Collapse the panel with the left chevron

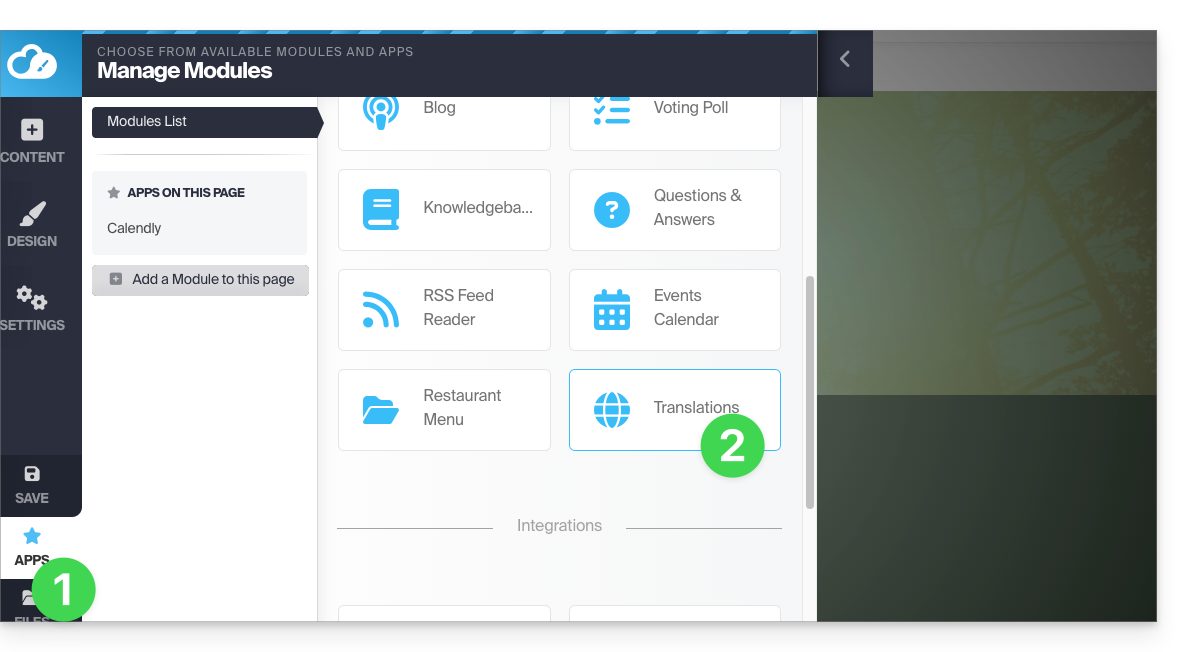pos(845,59)
